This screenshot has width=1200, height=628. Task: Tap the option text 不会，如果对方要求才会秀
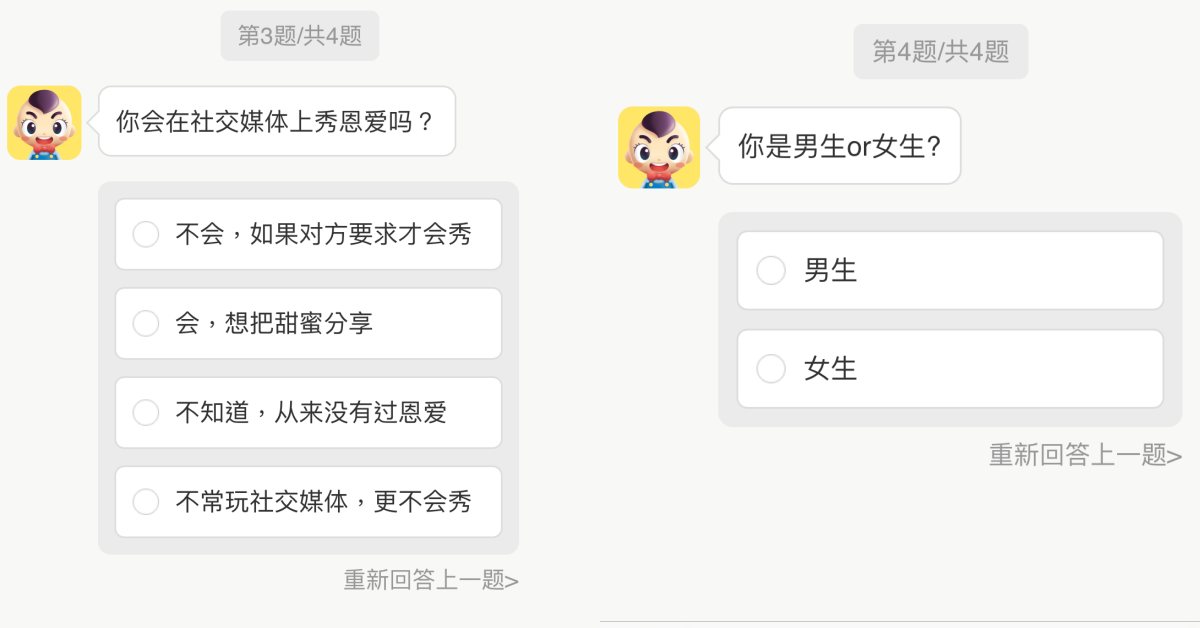point(323,235)
